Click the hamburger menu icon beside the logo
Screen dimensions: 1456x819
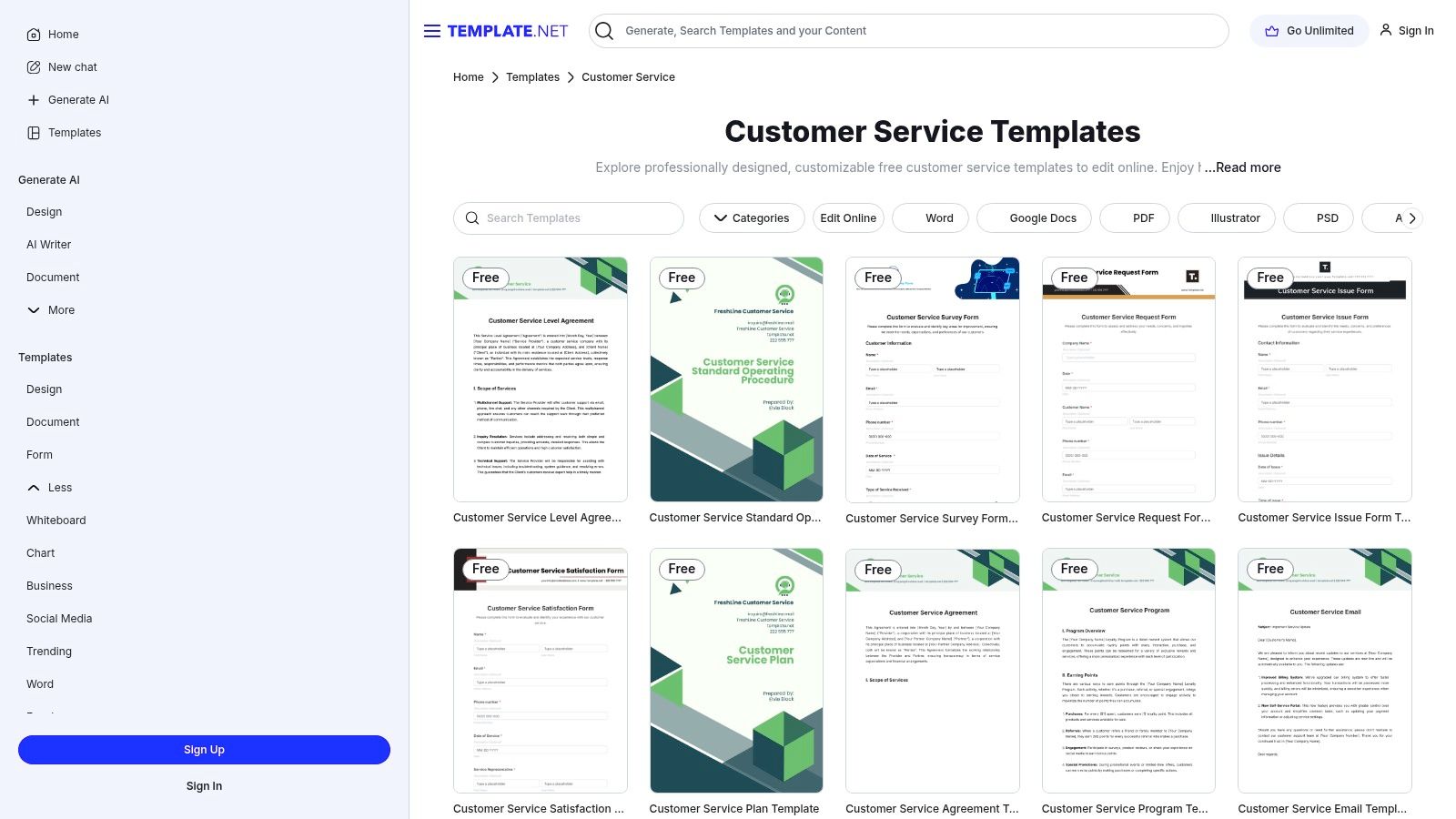431,31
